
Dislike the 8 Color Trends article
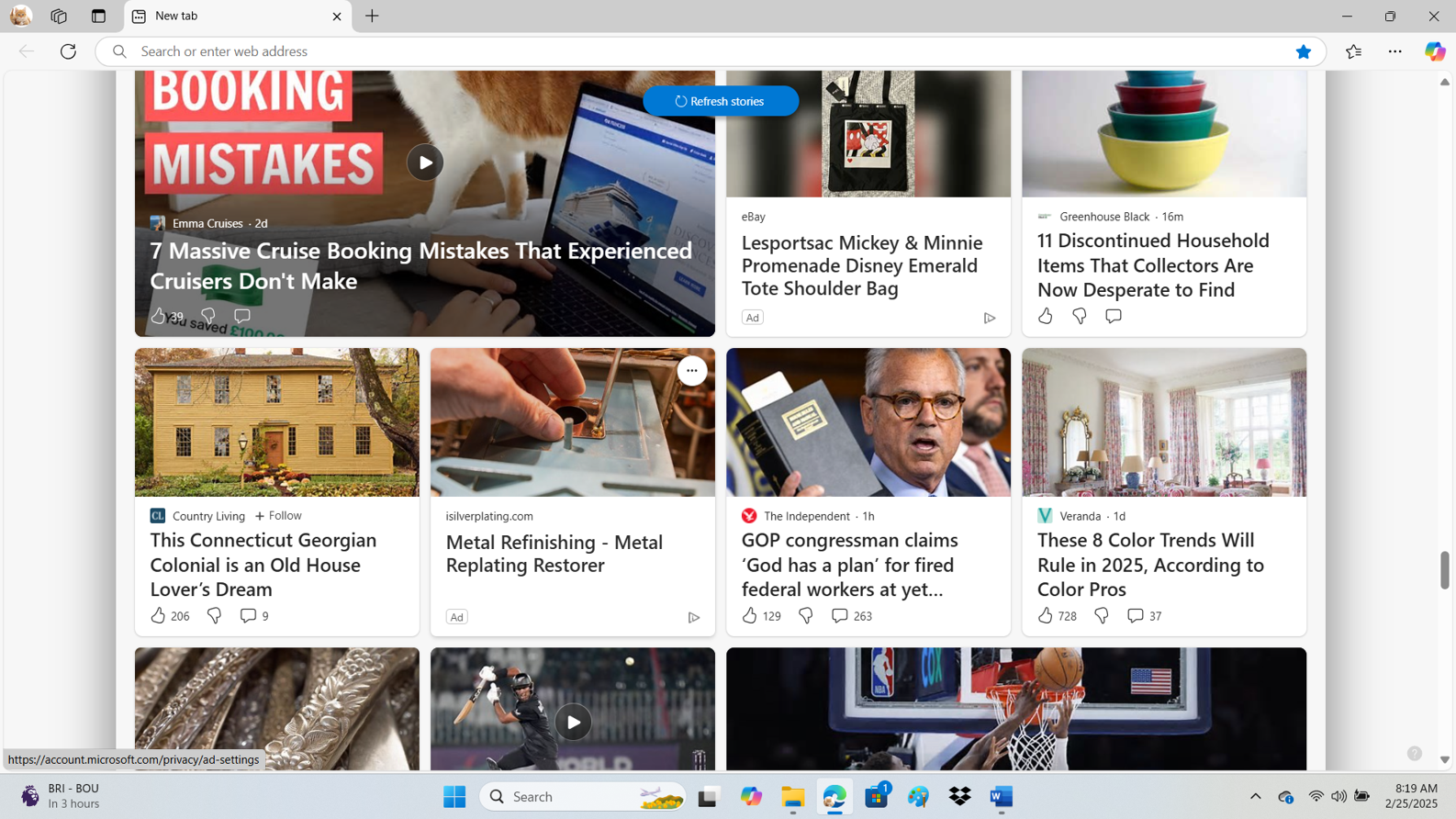tap(1102, 615)
